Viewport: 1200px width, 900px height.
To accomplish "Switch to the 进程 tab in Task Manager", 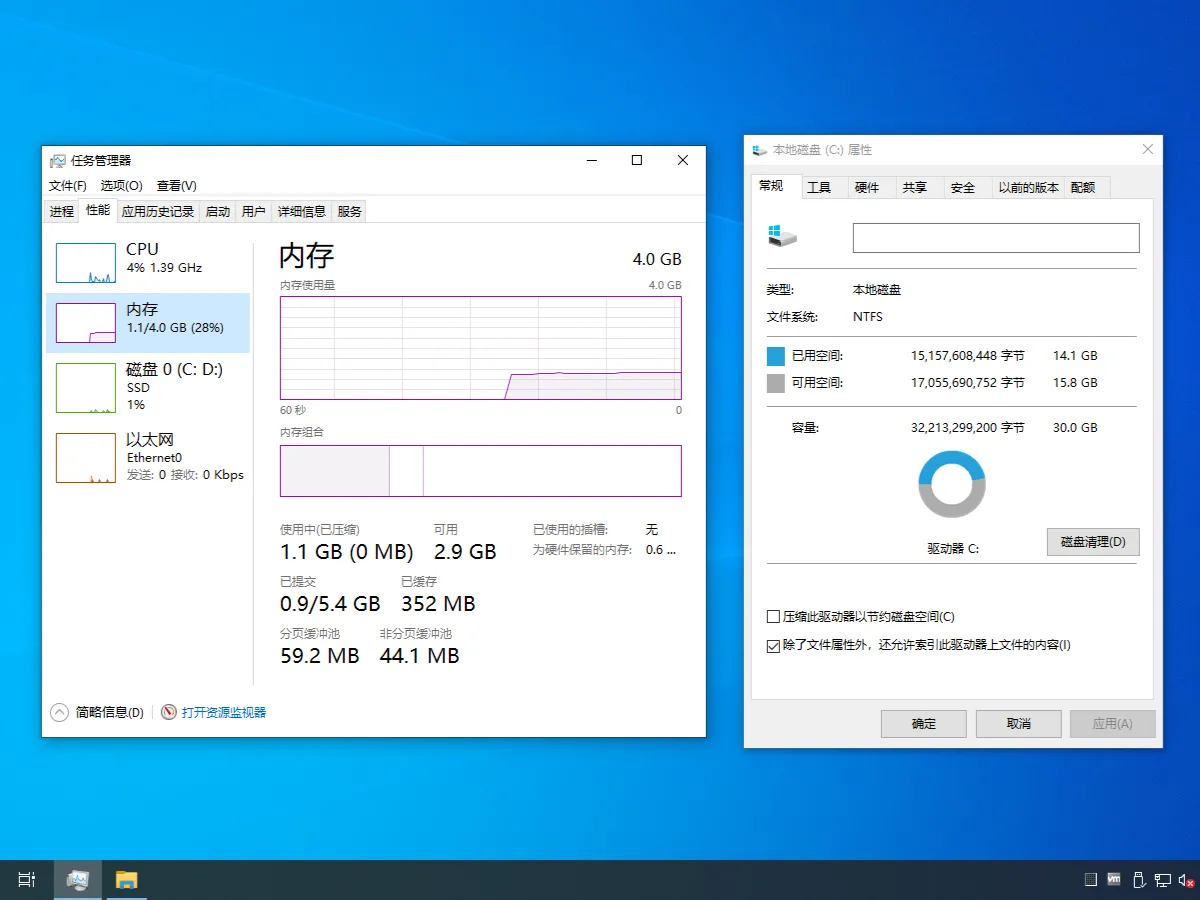I will click(x=60, y=210).
